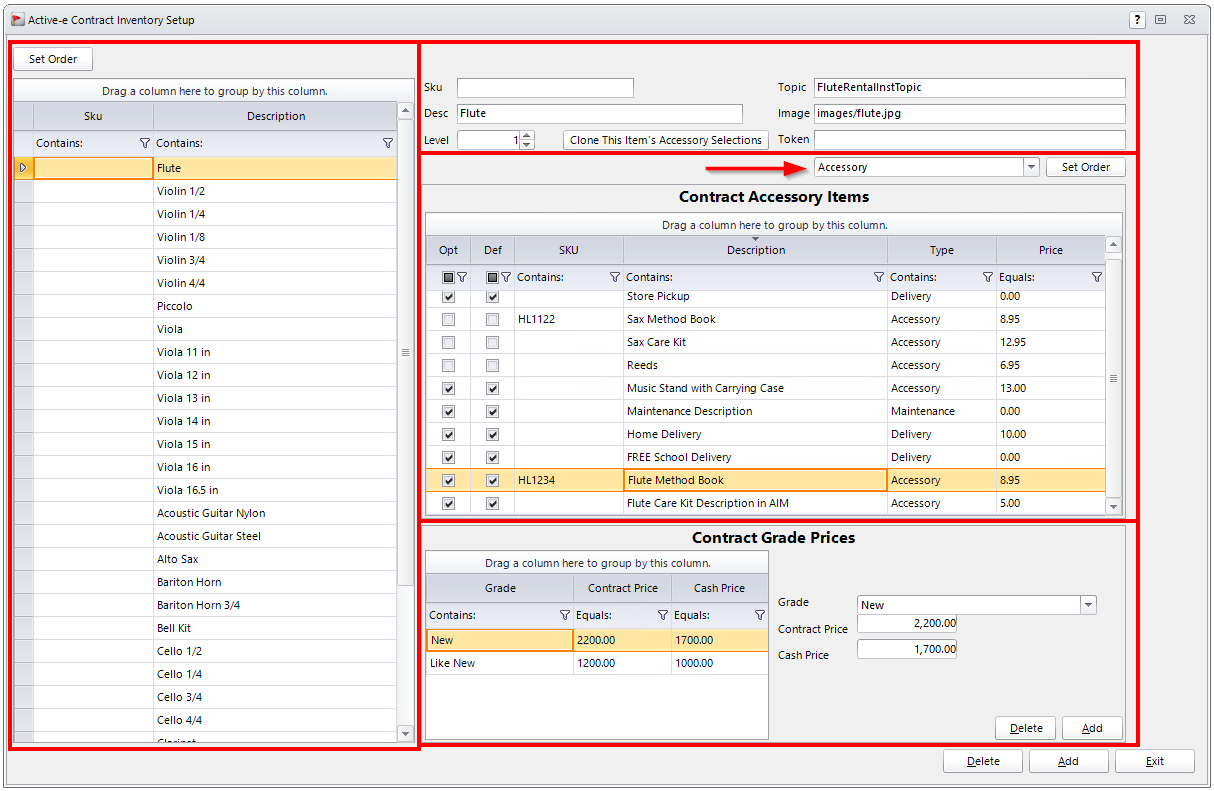Click the Cash Price column filter icon
This screenshot has width=1214, height=791.
760,616
